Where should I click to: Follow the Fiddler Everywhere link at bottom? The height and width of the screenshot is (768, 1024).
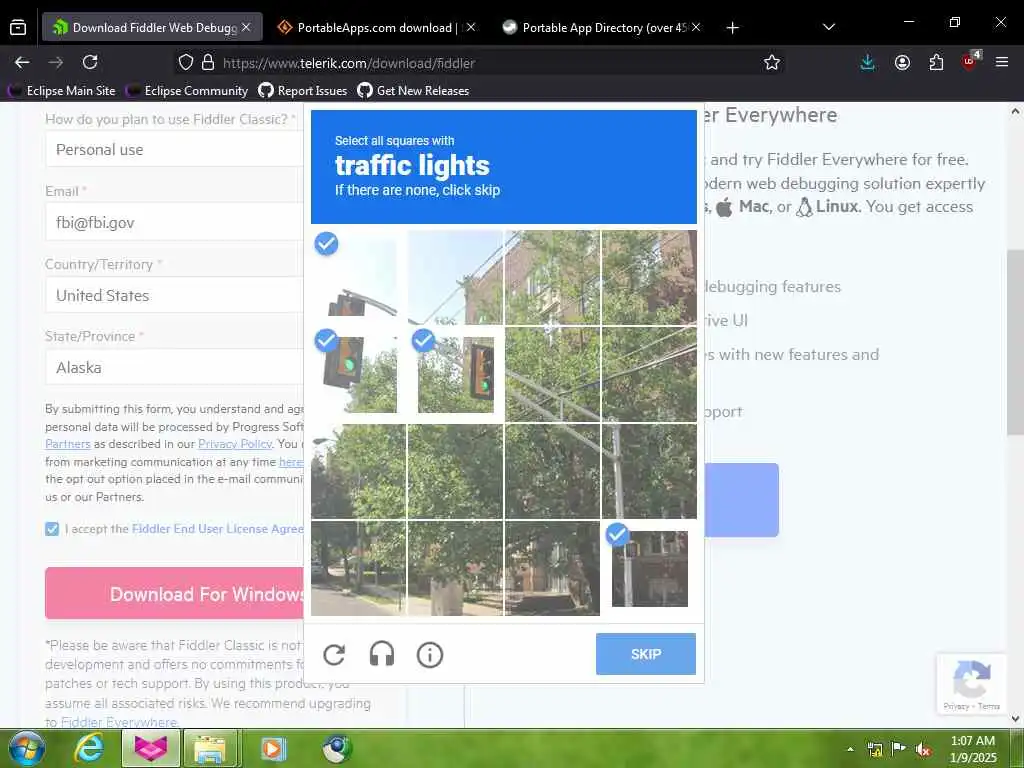pyautogui.click(x=119, y=722)
